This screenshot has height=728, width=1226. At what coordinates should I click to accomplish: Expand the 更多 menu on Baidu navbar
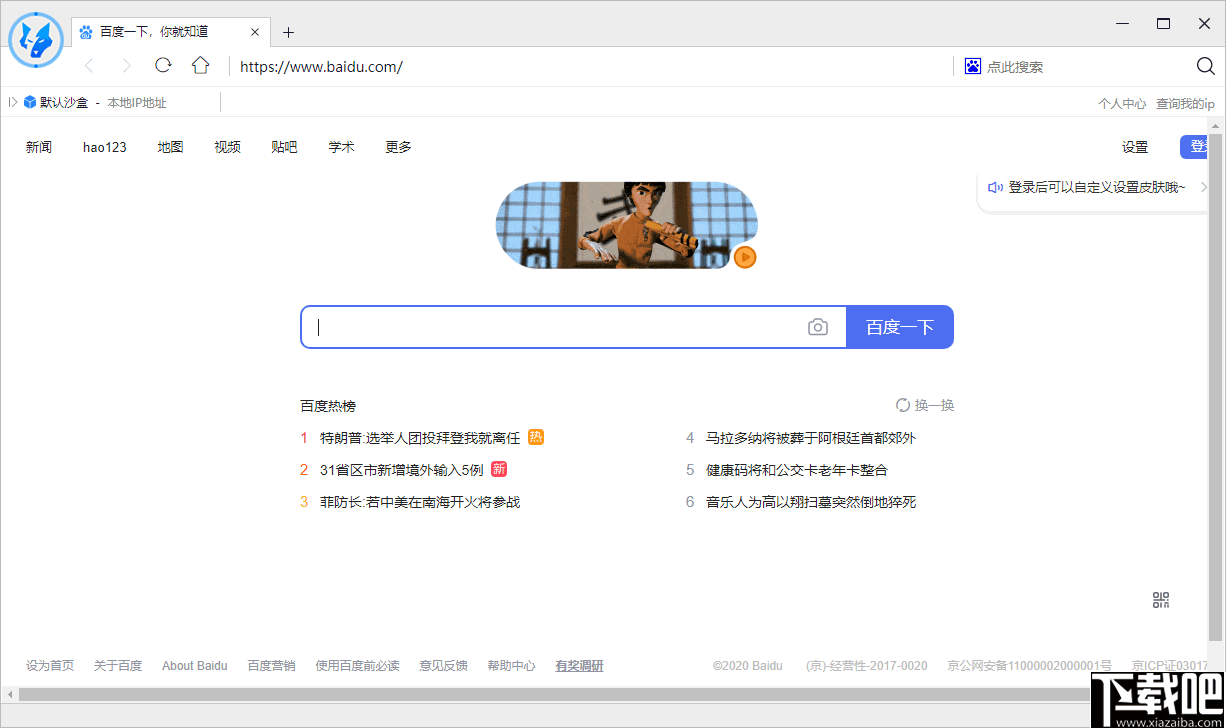click(397, 146)
